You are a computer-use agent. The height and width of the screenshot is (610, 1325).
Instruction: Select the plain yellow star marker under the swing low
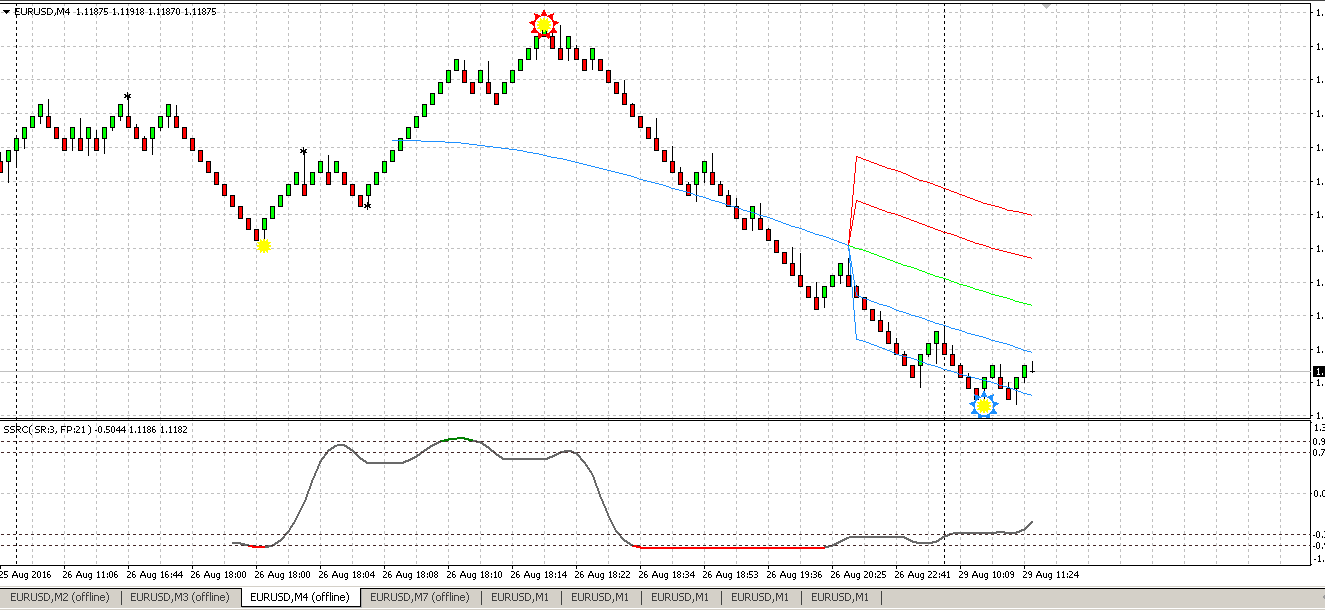pos(263,246)
